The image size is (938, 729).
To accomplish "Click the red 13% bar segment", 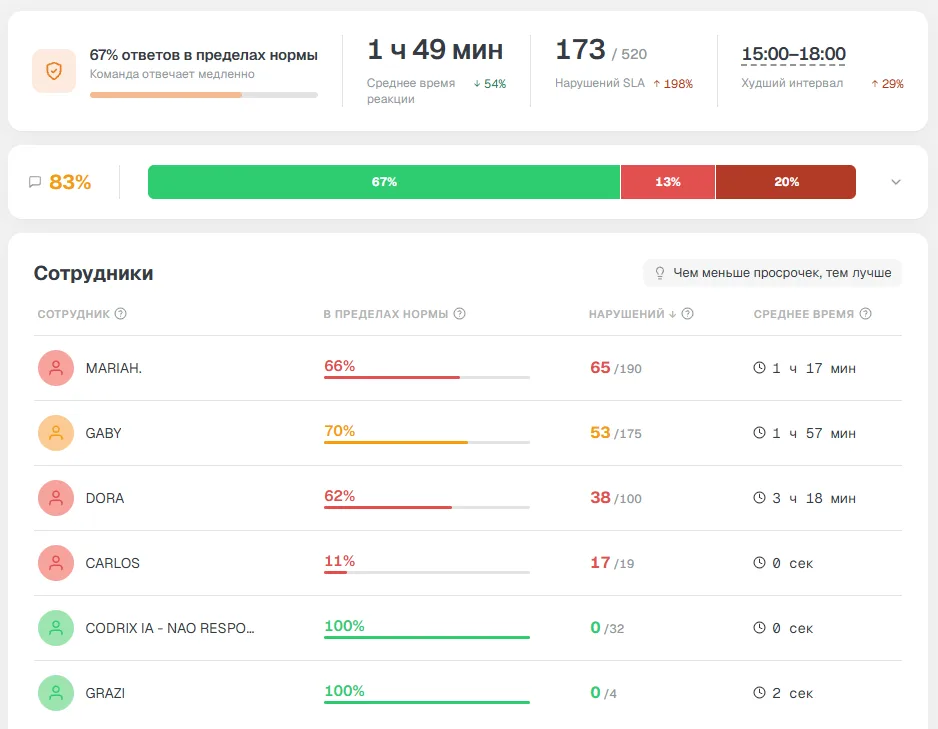I will point(668,182).
